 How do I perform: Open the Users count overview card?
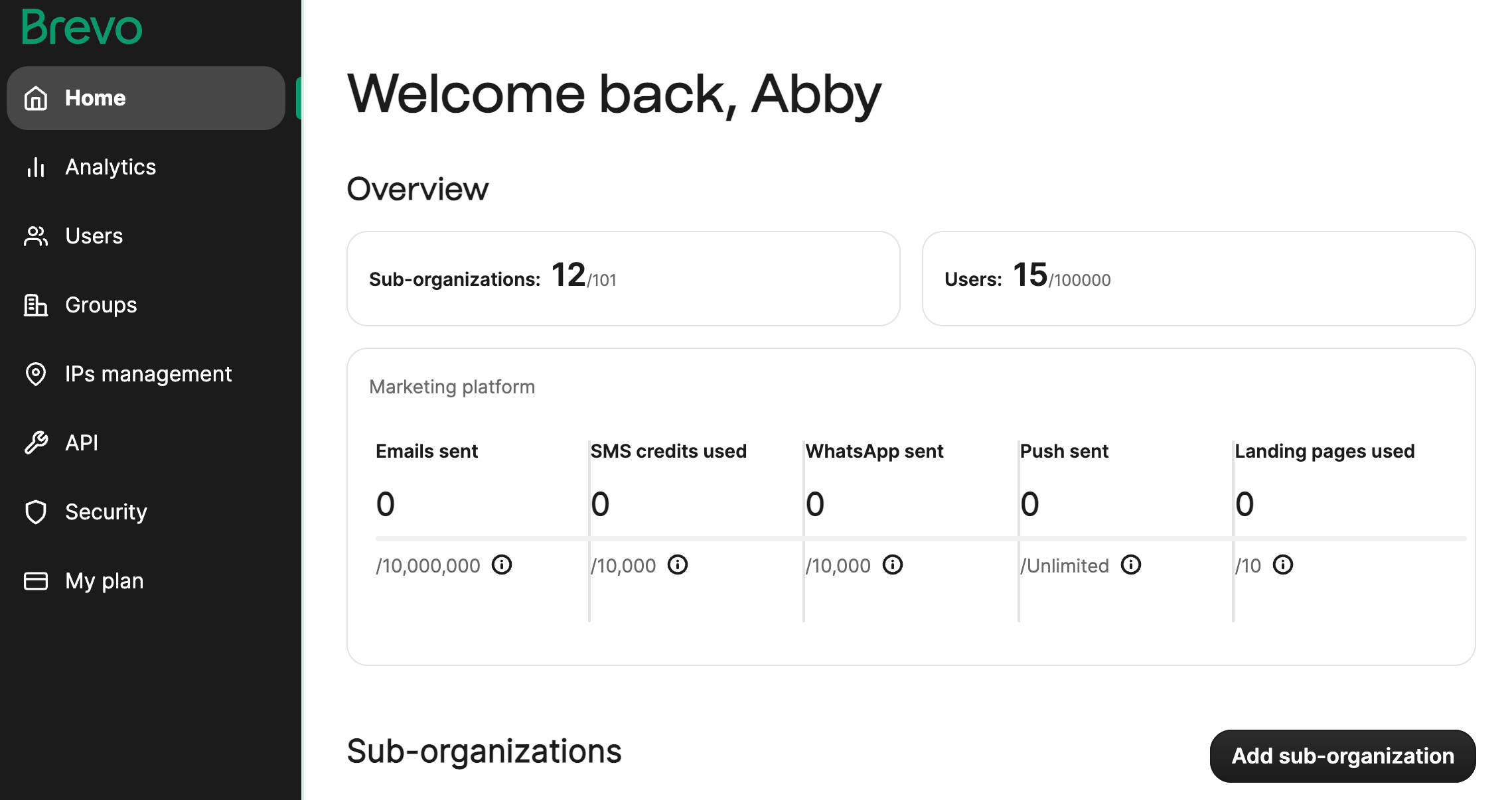click(x=1198, y=279)
